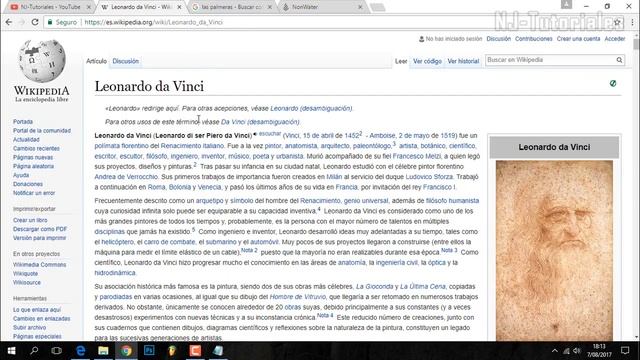Open Donaciones in the sidebar
Image resolution: width=640 pixels, height=360 pixels.
pyautogui.click(x=28, y=184)
